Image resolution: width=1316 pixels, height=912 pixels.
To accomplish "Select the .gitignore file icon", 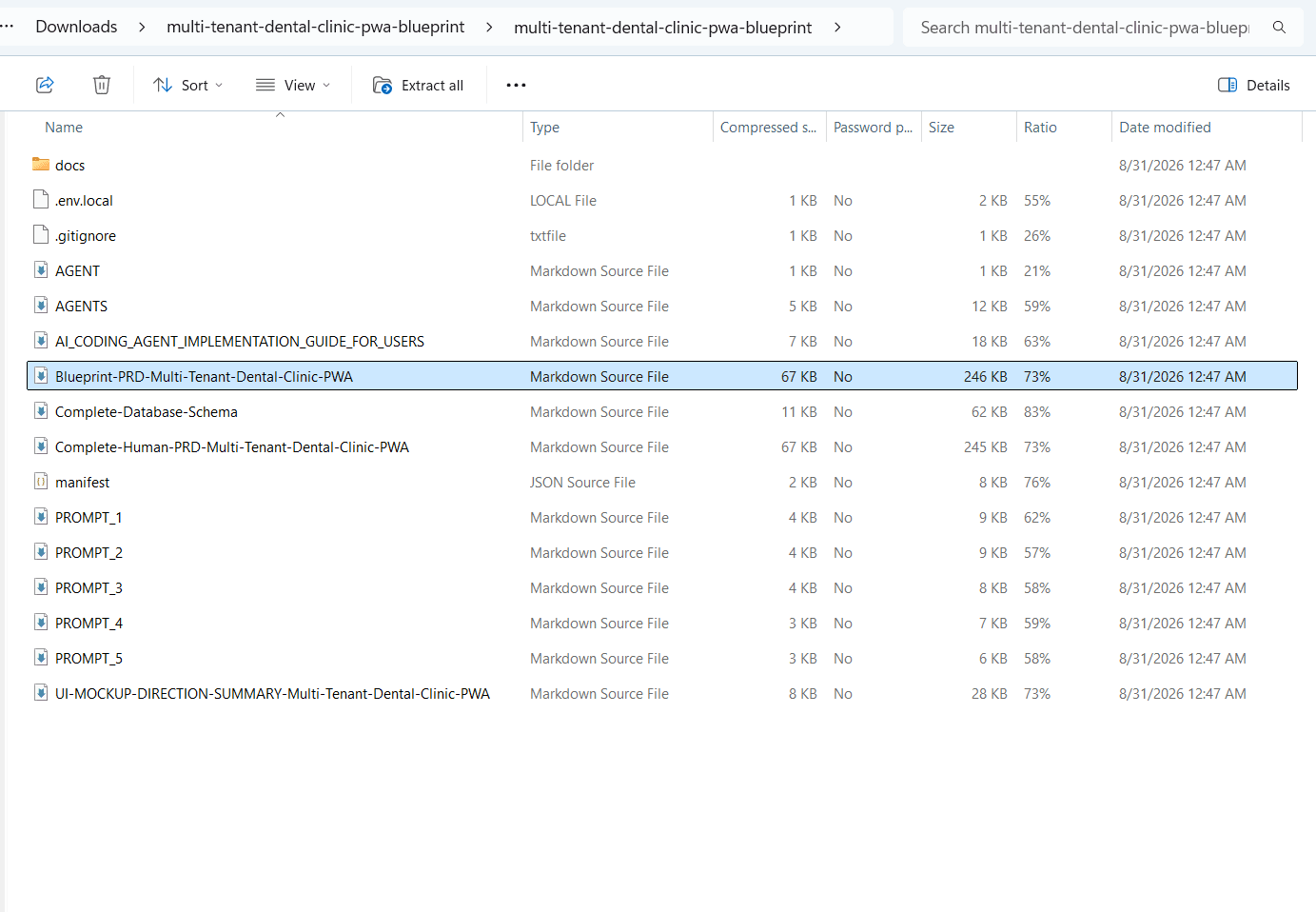I will pyautogui.click(x=41, y=235).
